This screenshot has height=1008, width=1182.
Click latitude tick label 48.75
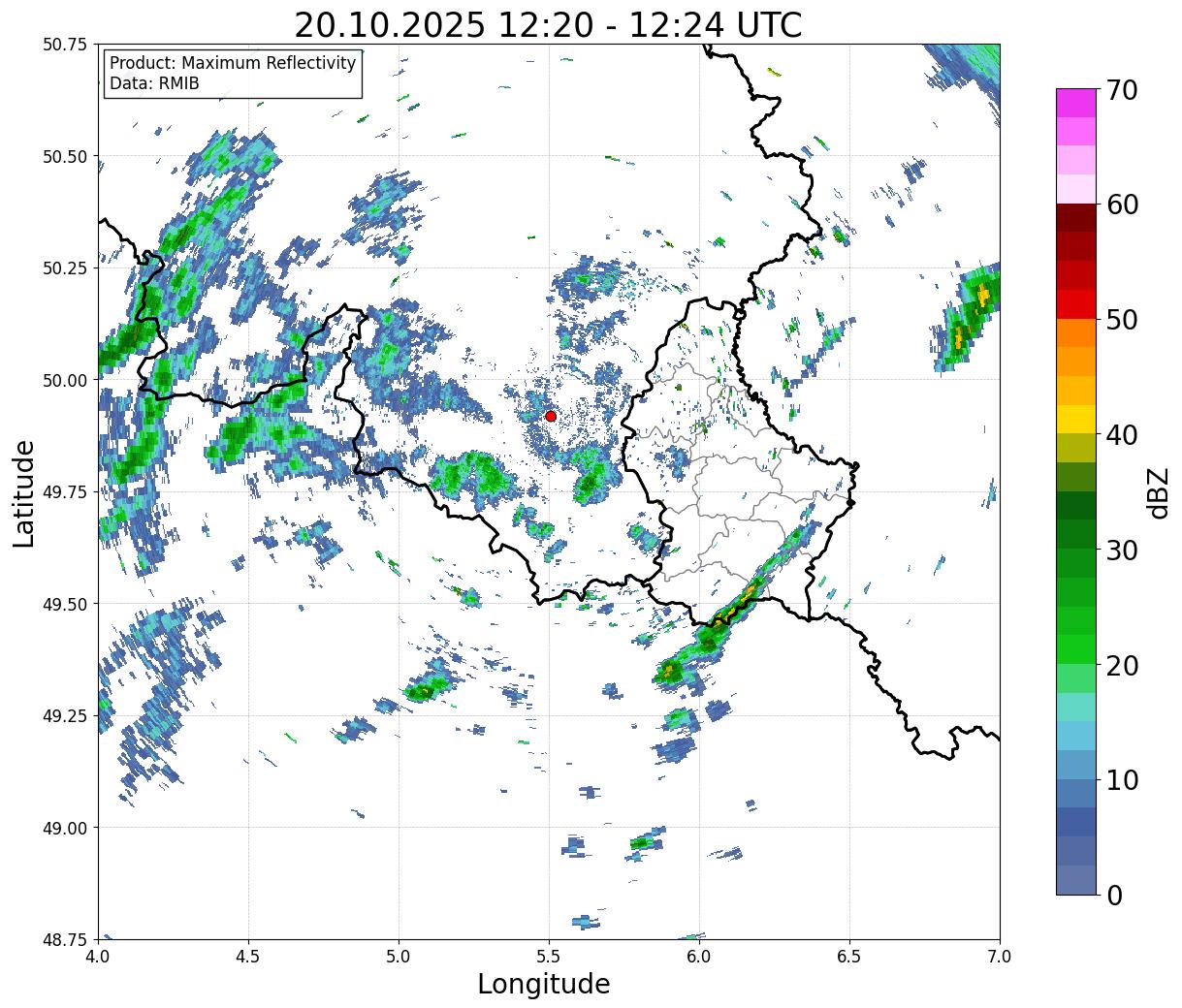(66, 939)
